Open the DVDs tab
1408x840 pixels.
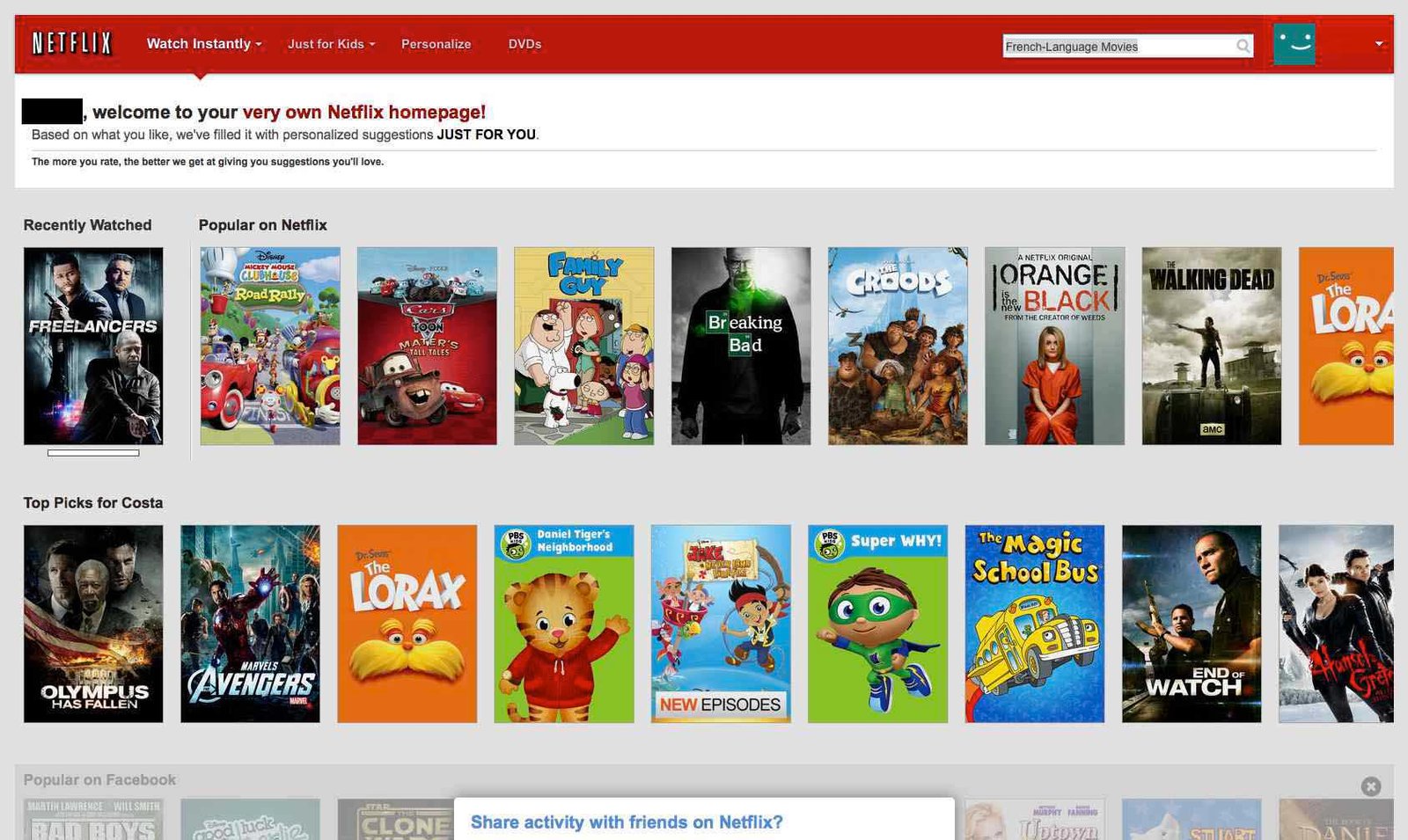(524, 44)
